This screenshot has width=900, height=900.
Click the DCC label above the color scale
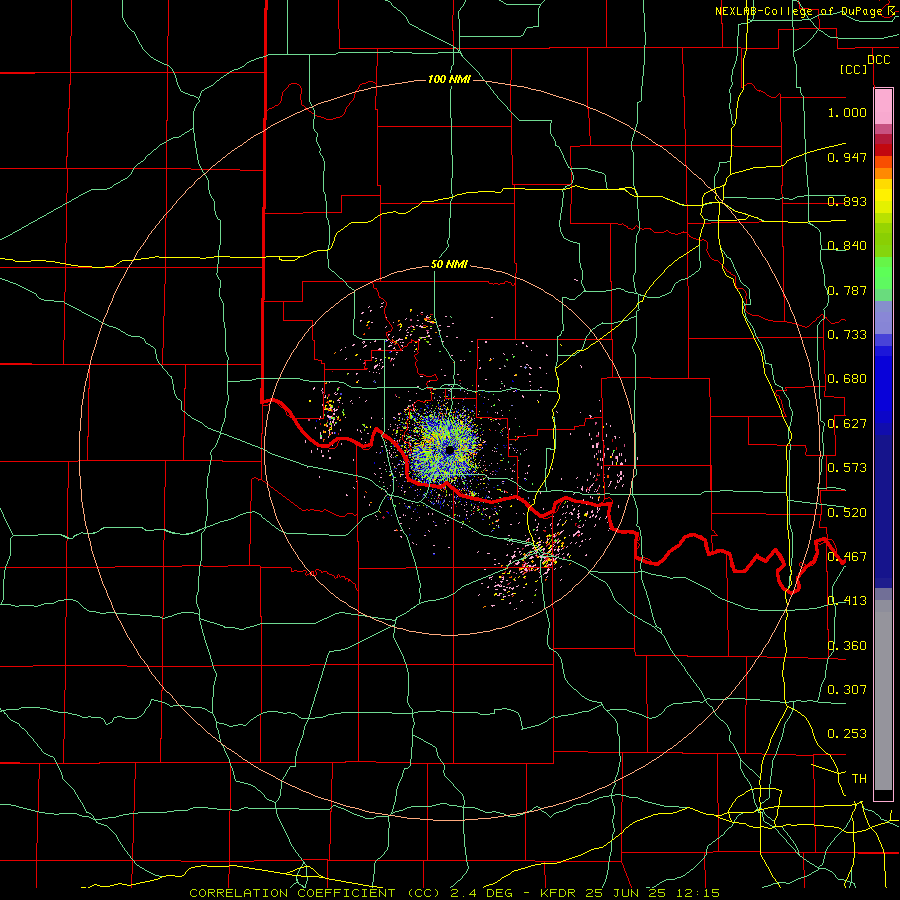pyautogui.click(x=878, y=60)
